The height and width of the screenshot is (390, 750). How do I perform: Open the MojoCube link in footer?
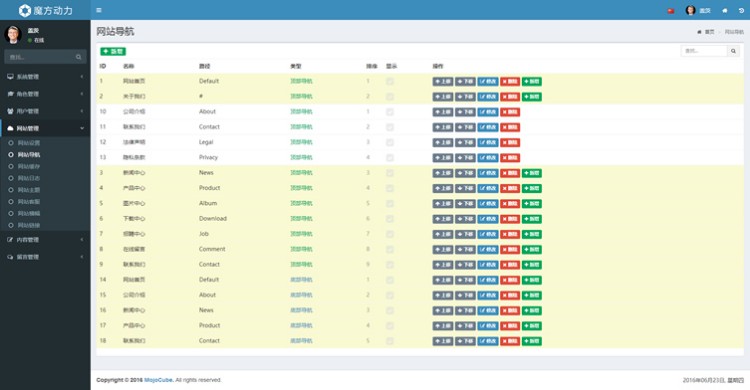tap(158, 380)
